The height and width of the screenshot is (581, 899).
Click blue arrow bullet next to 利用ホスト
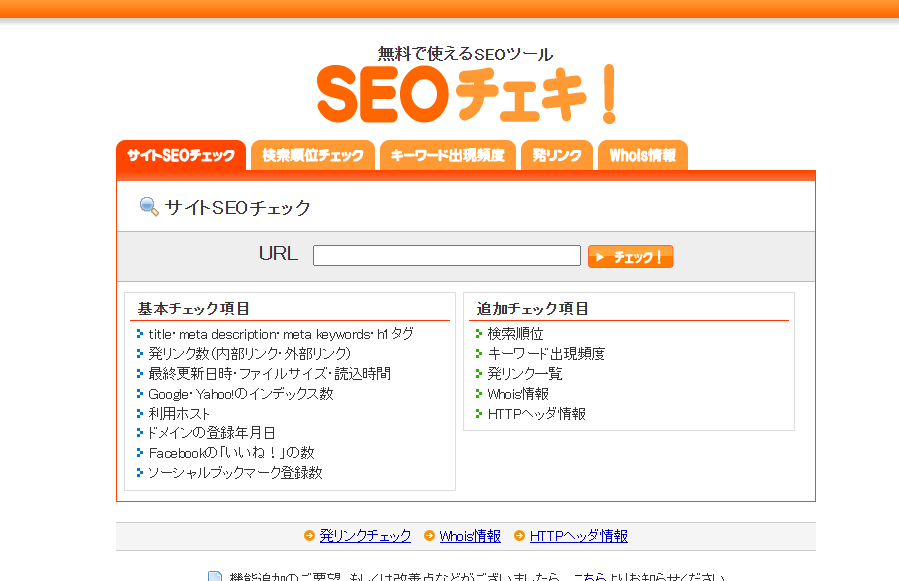tap(140, 413)
